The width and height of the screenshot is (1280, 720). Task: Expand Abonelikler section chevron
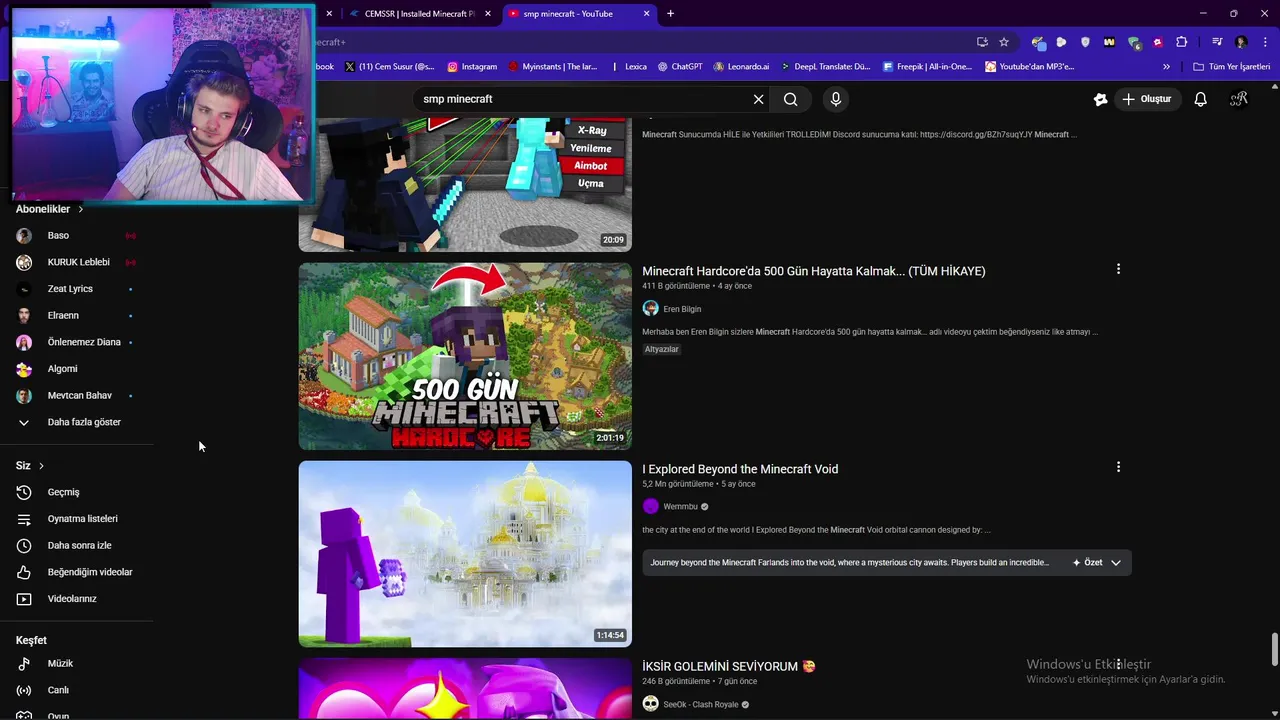(81, 209)
